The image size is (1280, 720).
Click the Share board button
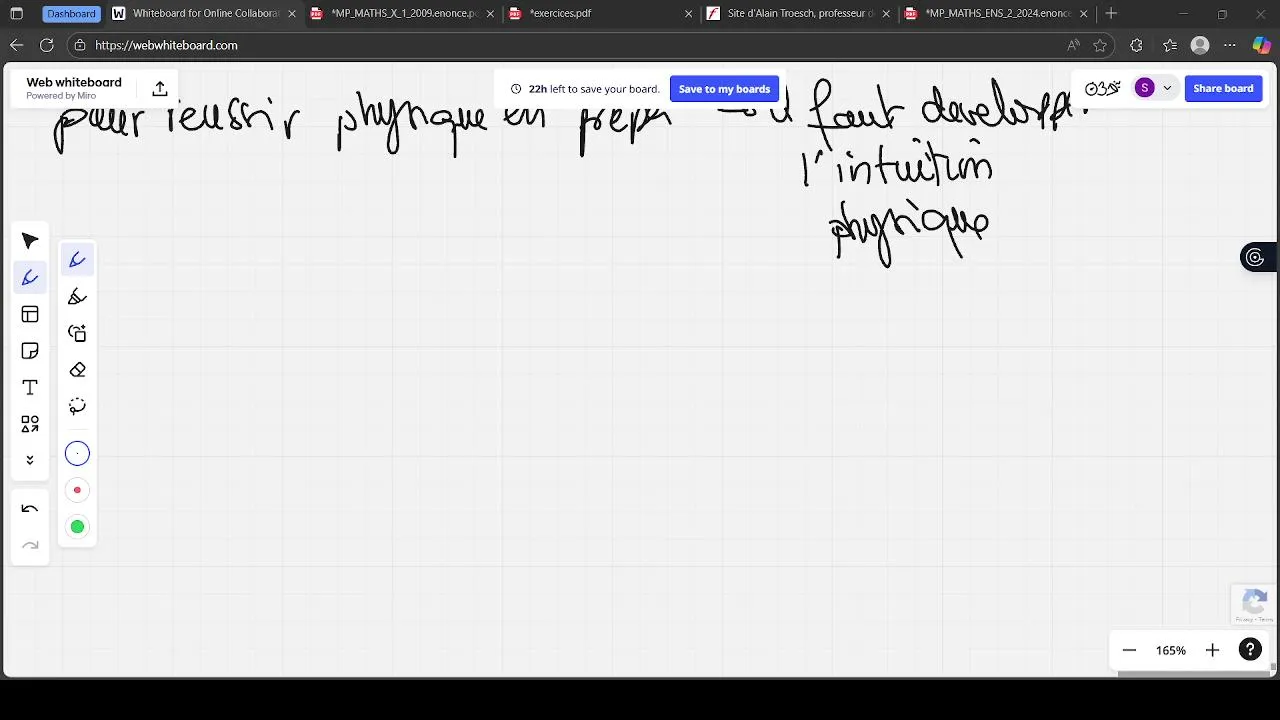(1223, 88)
